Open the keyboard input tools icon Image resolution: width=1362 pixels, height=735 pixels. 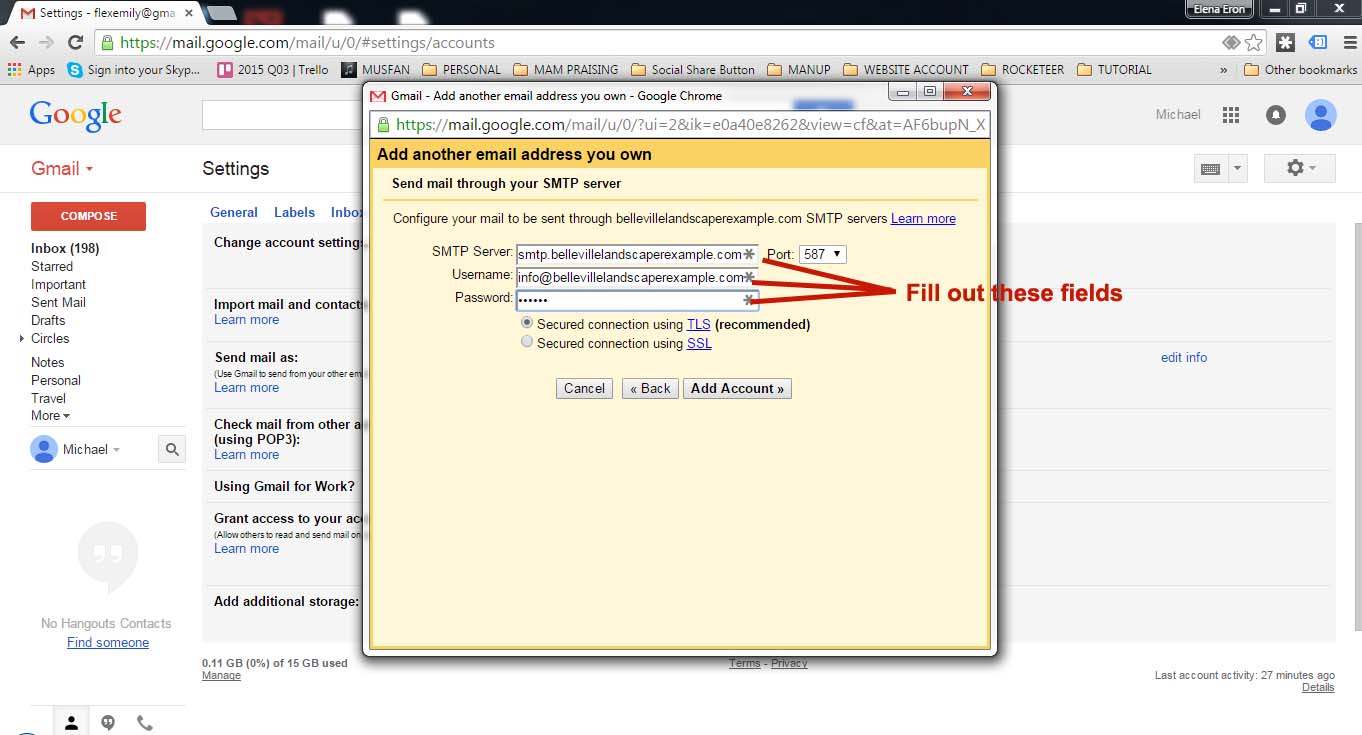1211,169
